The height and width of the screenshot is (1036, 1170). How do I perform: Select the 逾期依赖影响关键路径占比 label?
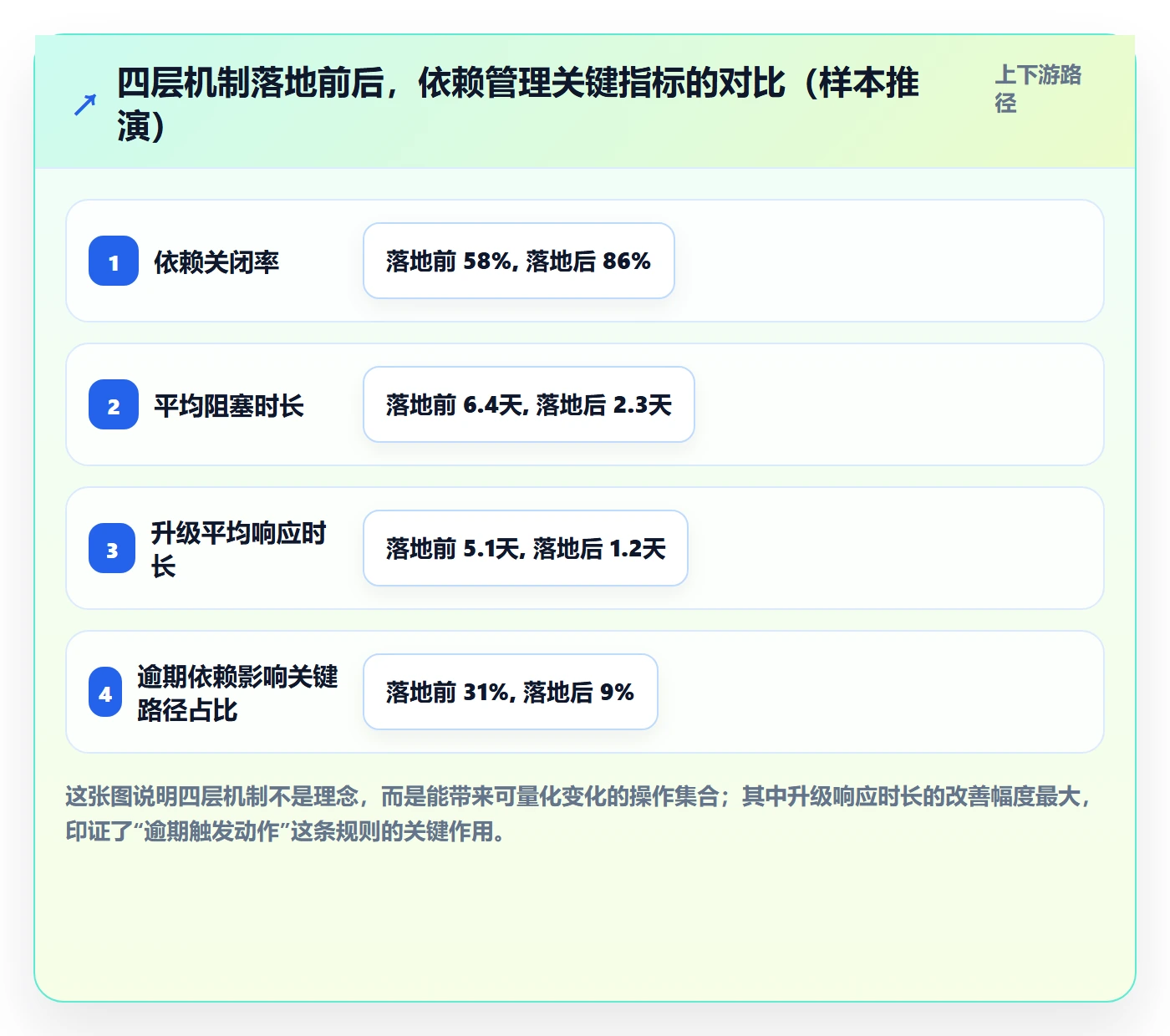238,693
